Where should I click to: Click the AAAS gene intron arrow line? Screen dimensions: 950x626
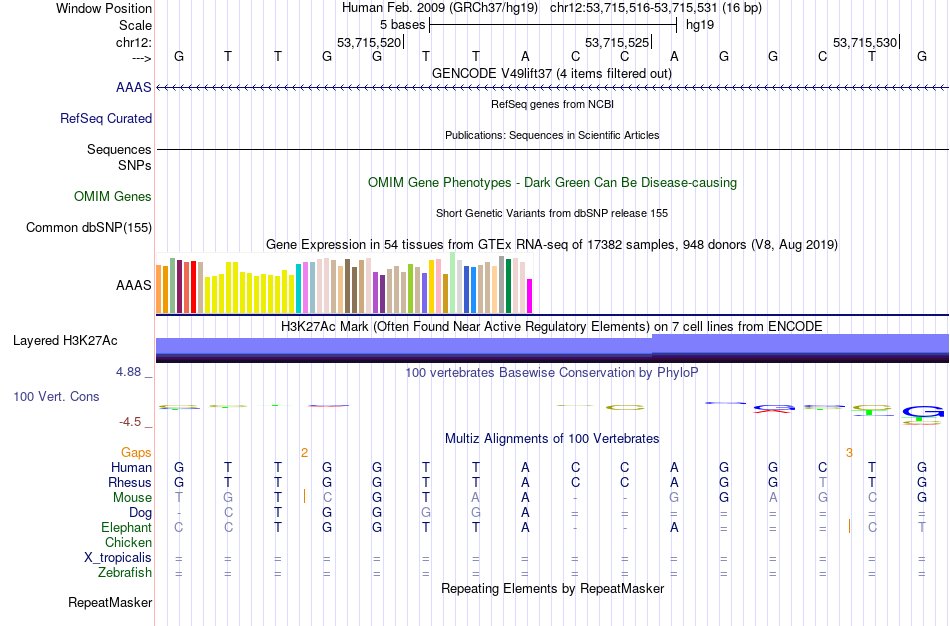point(552,88)
